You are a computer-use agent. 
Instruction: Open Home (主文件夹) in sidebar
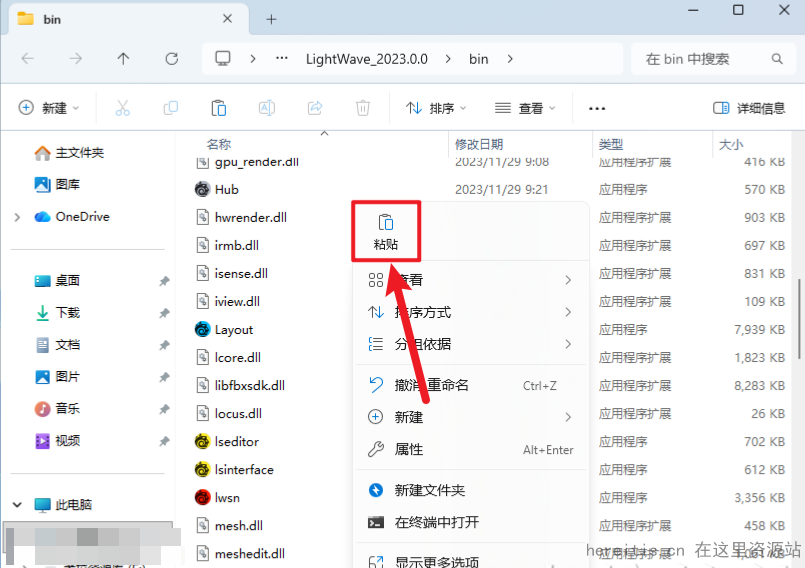pos(69,153)
